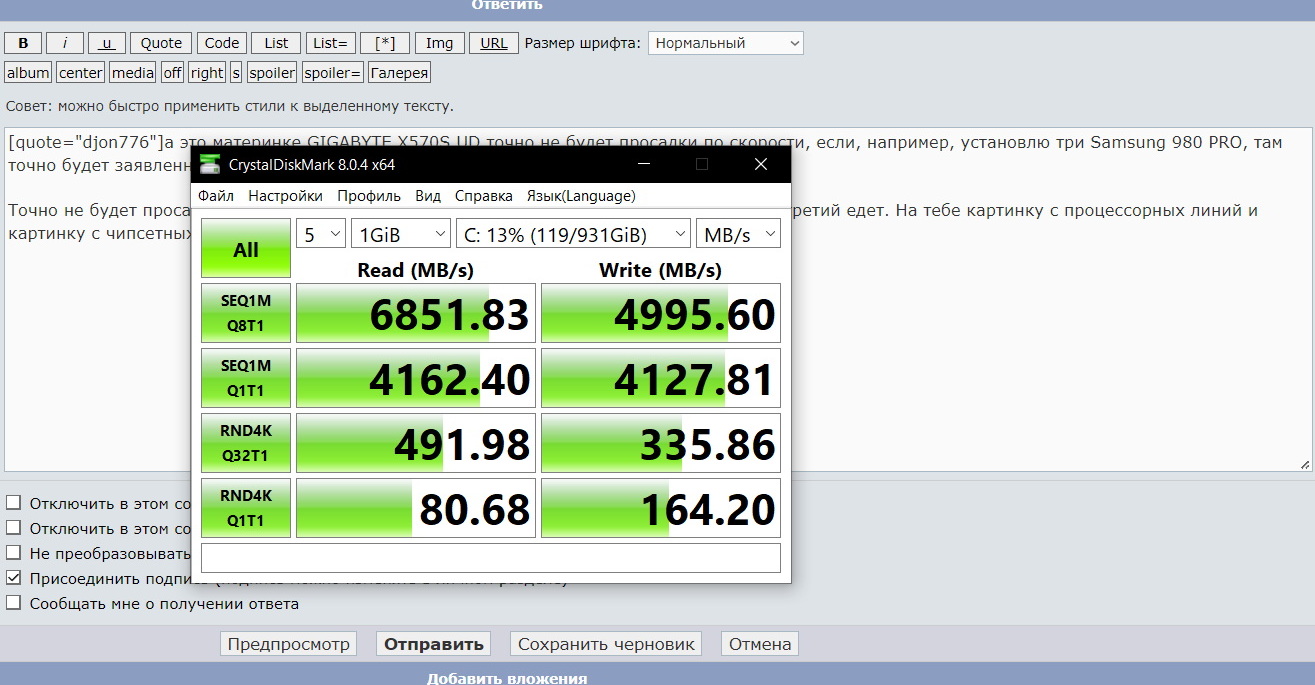Image resolution: width=1315 pixels, height=685 pixels.
Task: Enable 'Сообщать мне о получении ответа' checkbox
Action: [x=14, y=603]
